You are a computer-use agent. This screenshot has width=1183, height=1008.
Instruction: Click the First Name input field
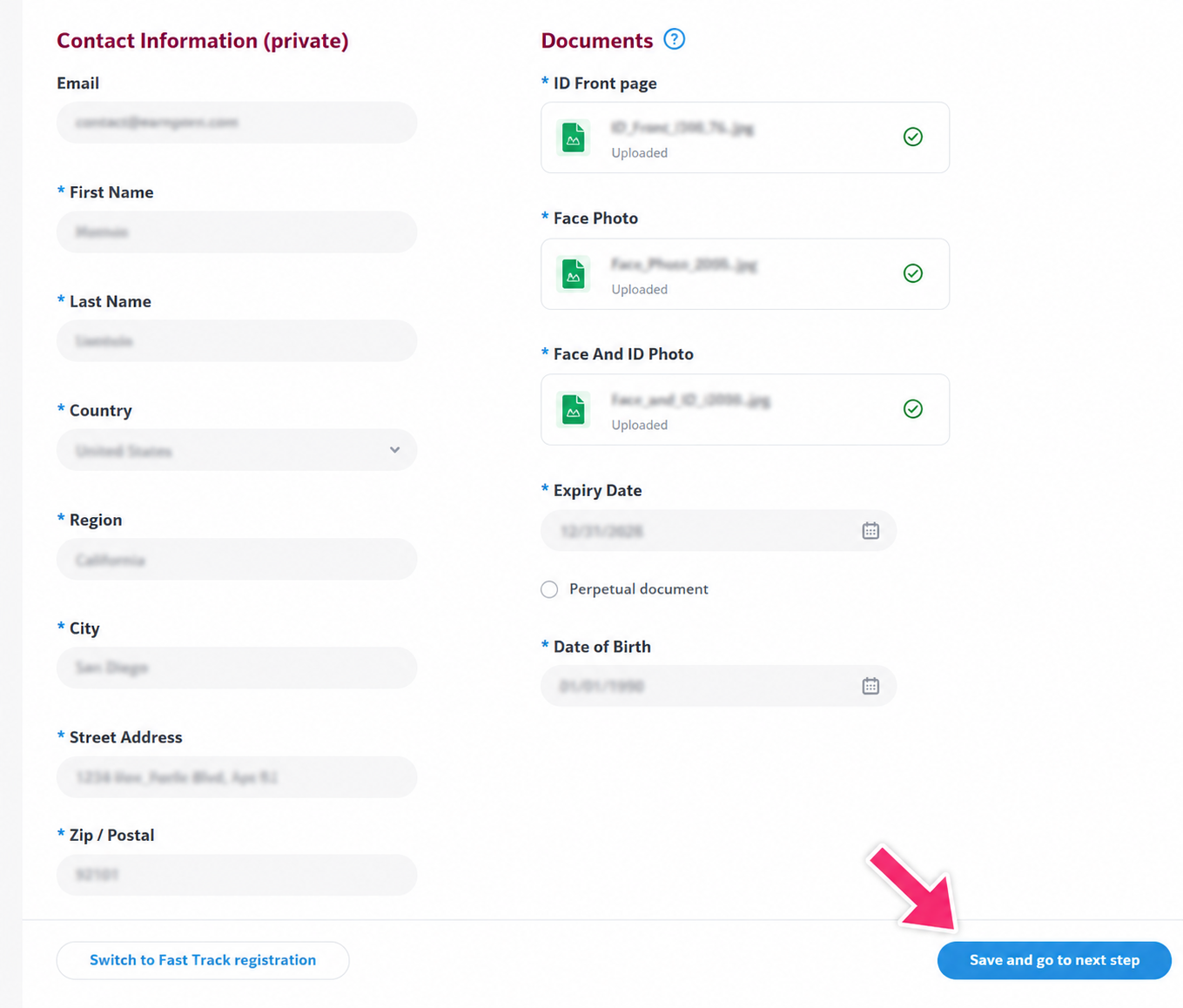point(237,232)
